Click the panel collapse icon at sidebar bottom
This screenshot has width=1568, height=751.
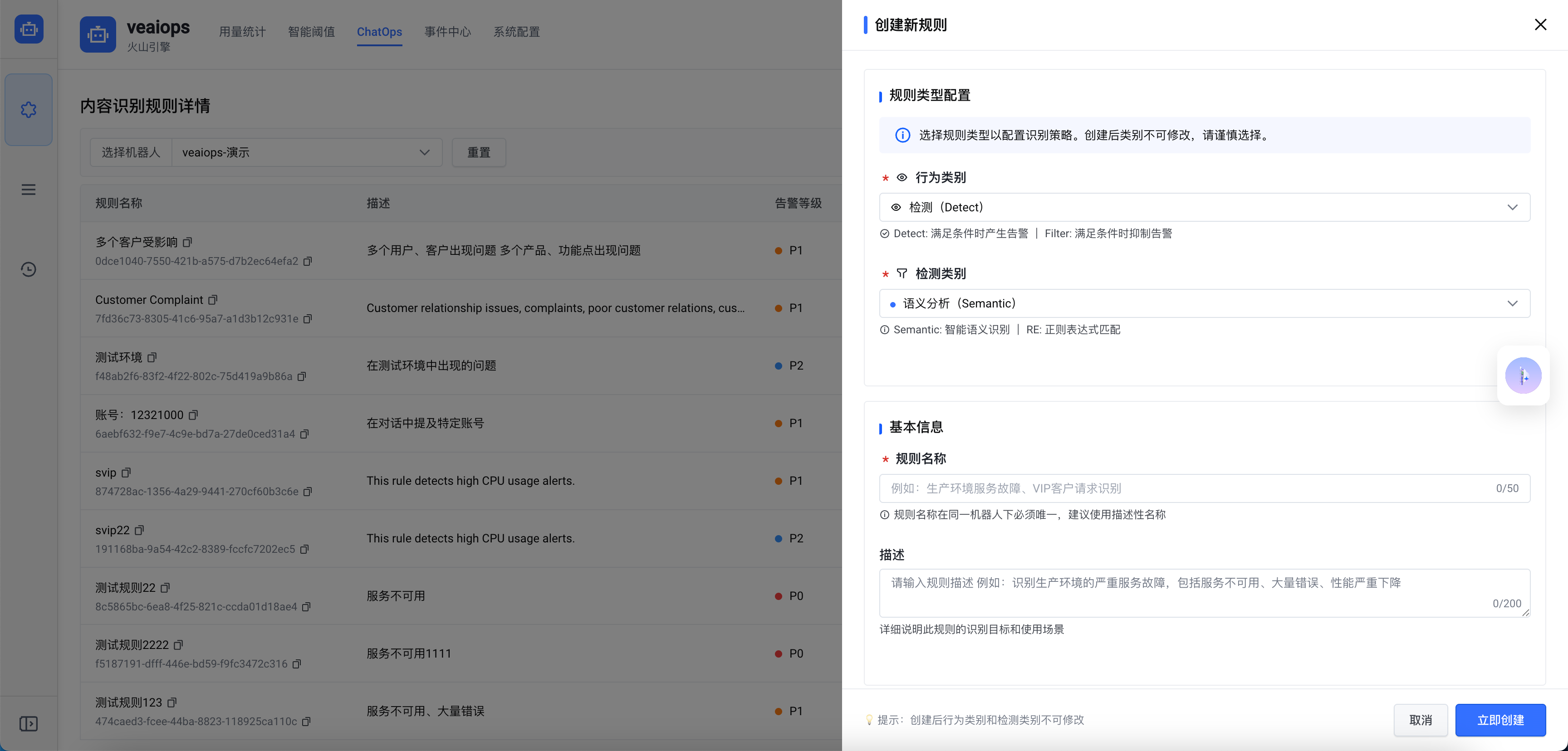click(28, 724)
